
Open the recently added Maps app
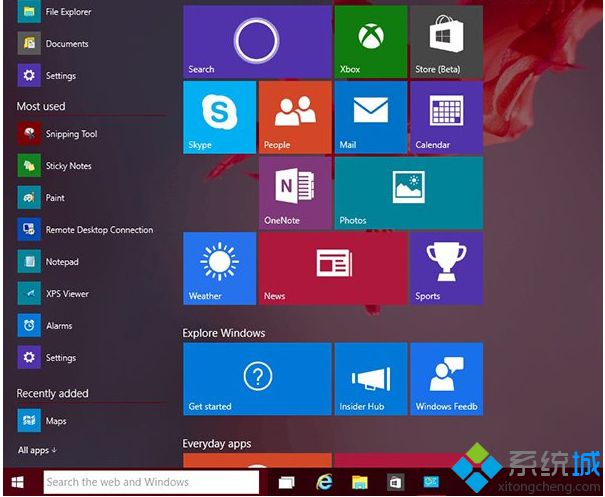(42, 421)
